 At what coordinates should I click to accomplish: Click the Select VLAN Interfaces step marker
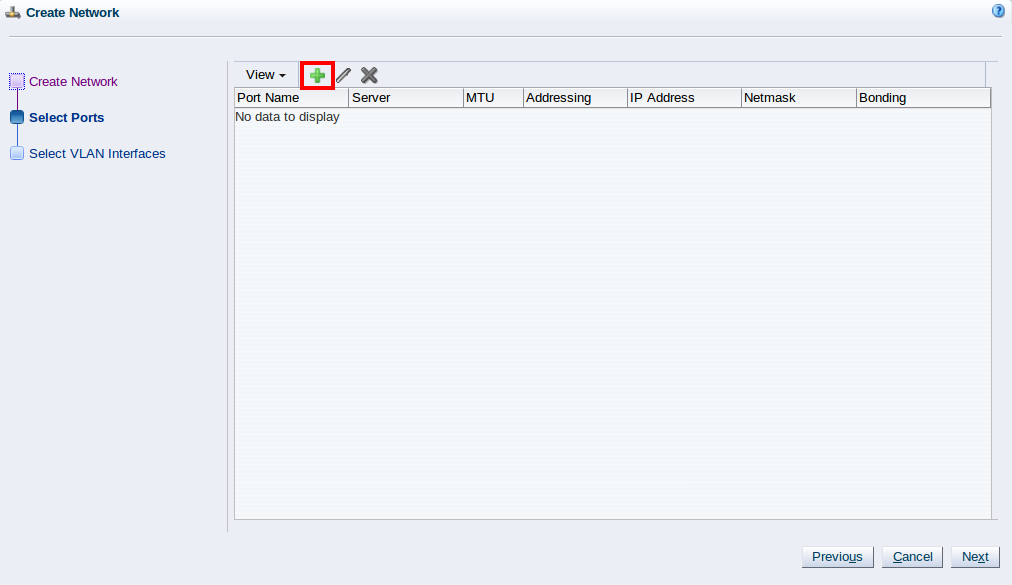(x=17, y=153)
